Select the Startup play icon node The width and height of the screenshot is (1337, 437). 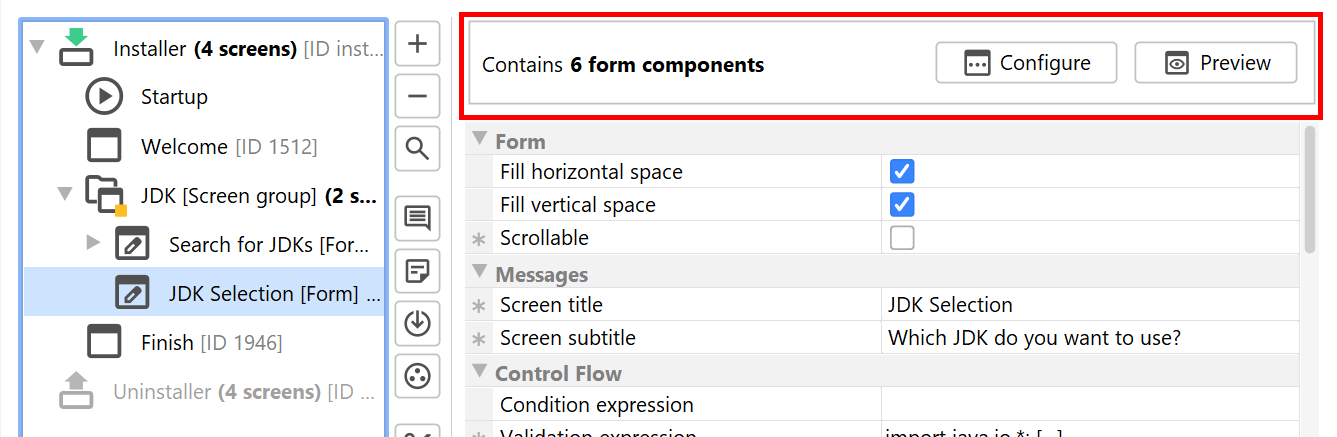(104, 97)
